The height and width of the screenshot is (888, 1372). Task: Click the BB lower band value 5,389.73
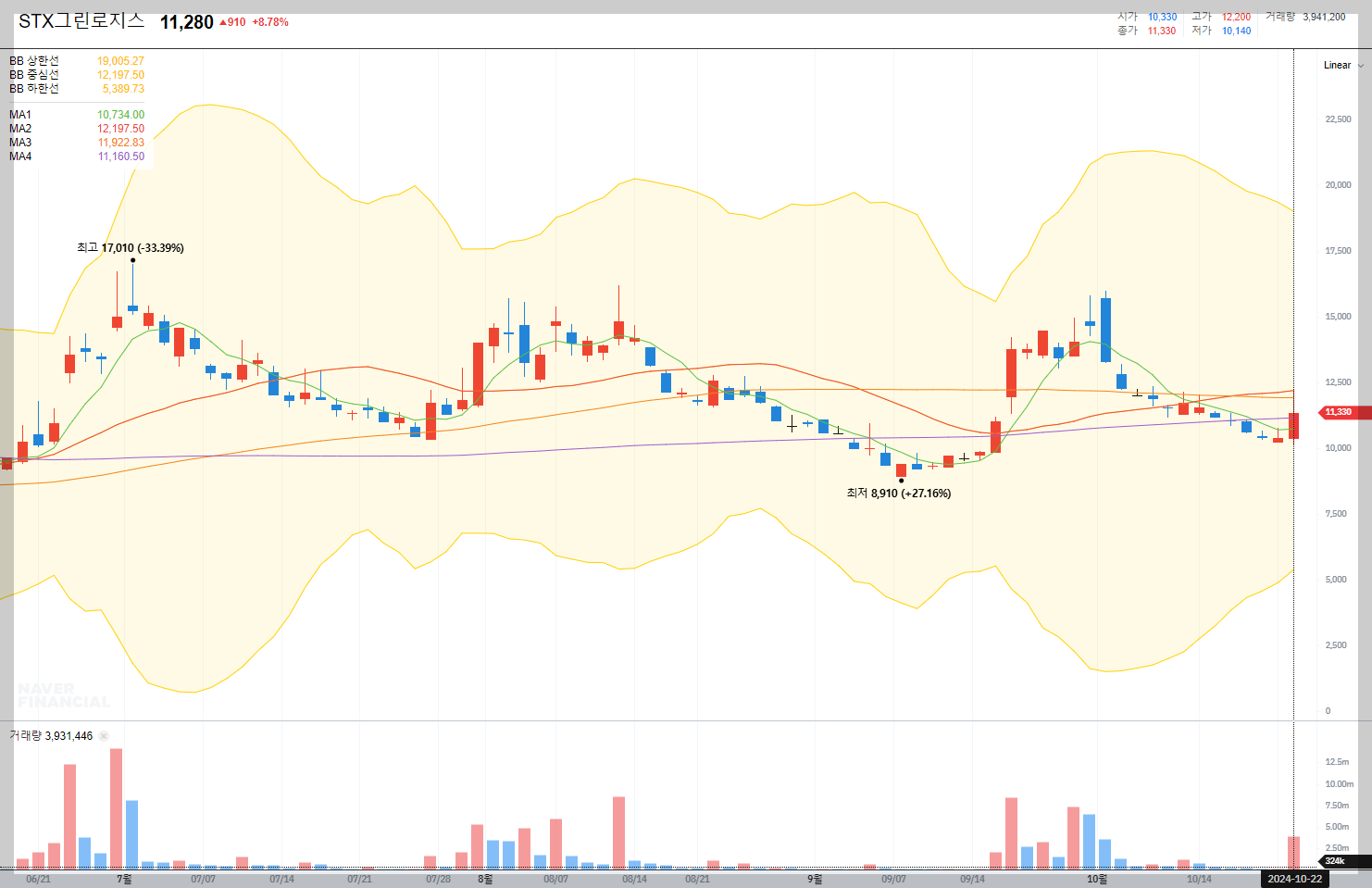click(123, 89)
